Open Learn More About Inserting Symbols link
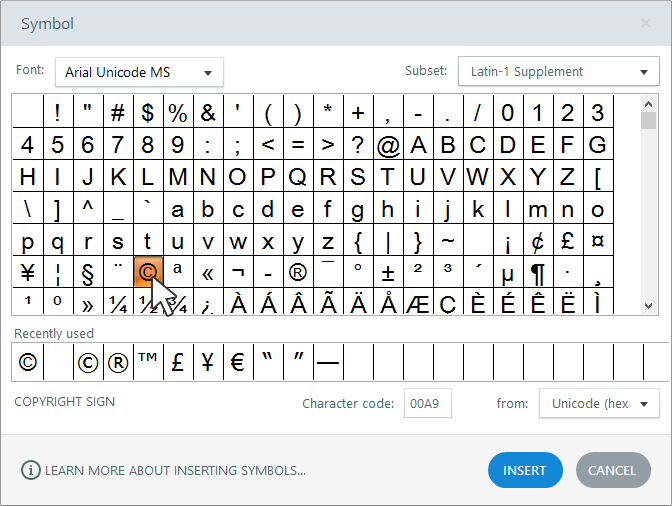Screen dimensions: 672x506 [x=175, y=470]
